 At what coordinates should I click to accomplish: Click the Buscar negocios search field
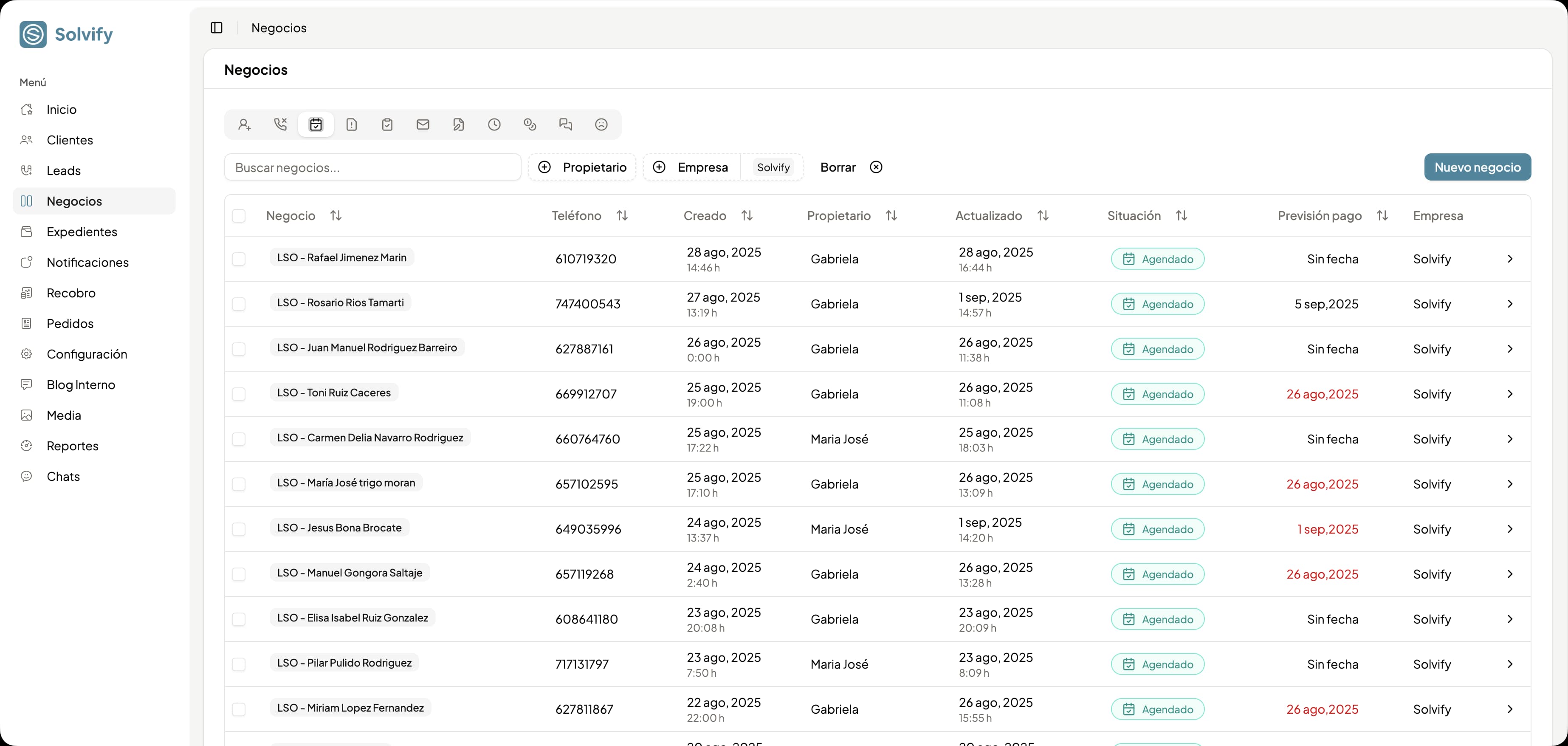coord(372,167)
